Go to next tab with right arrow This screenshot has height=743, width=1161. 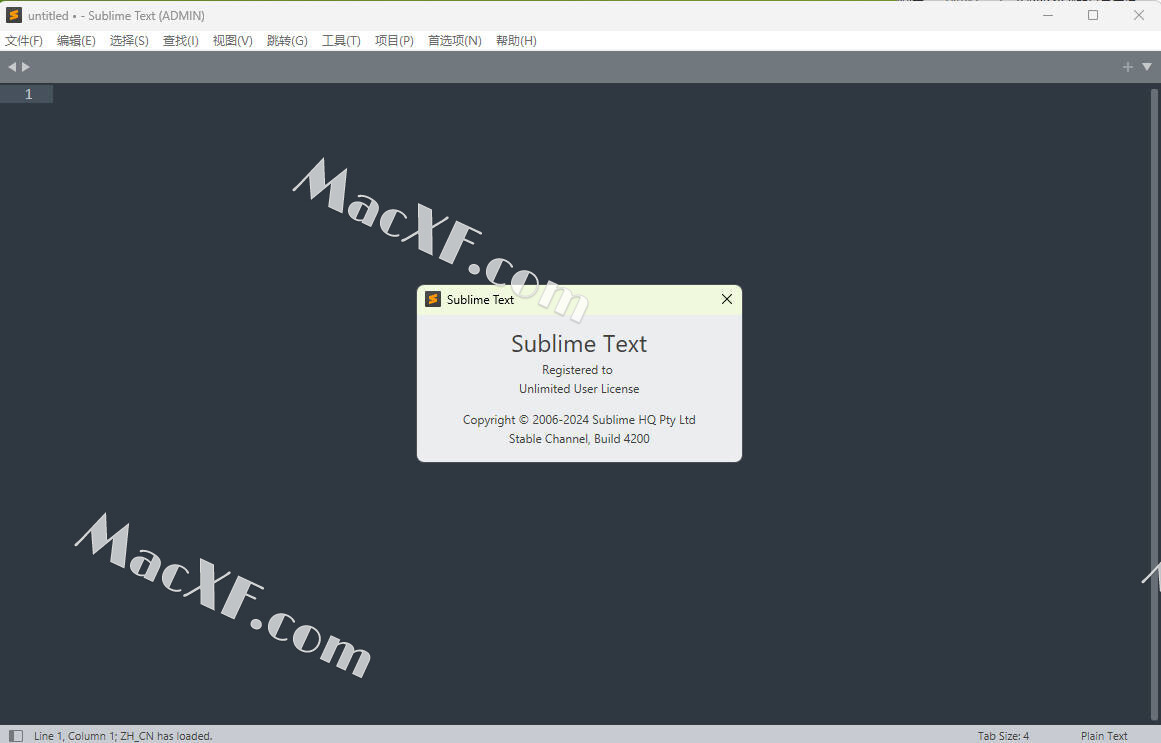pos(26,67)
